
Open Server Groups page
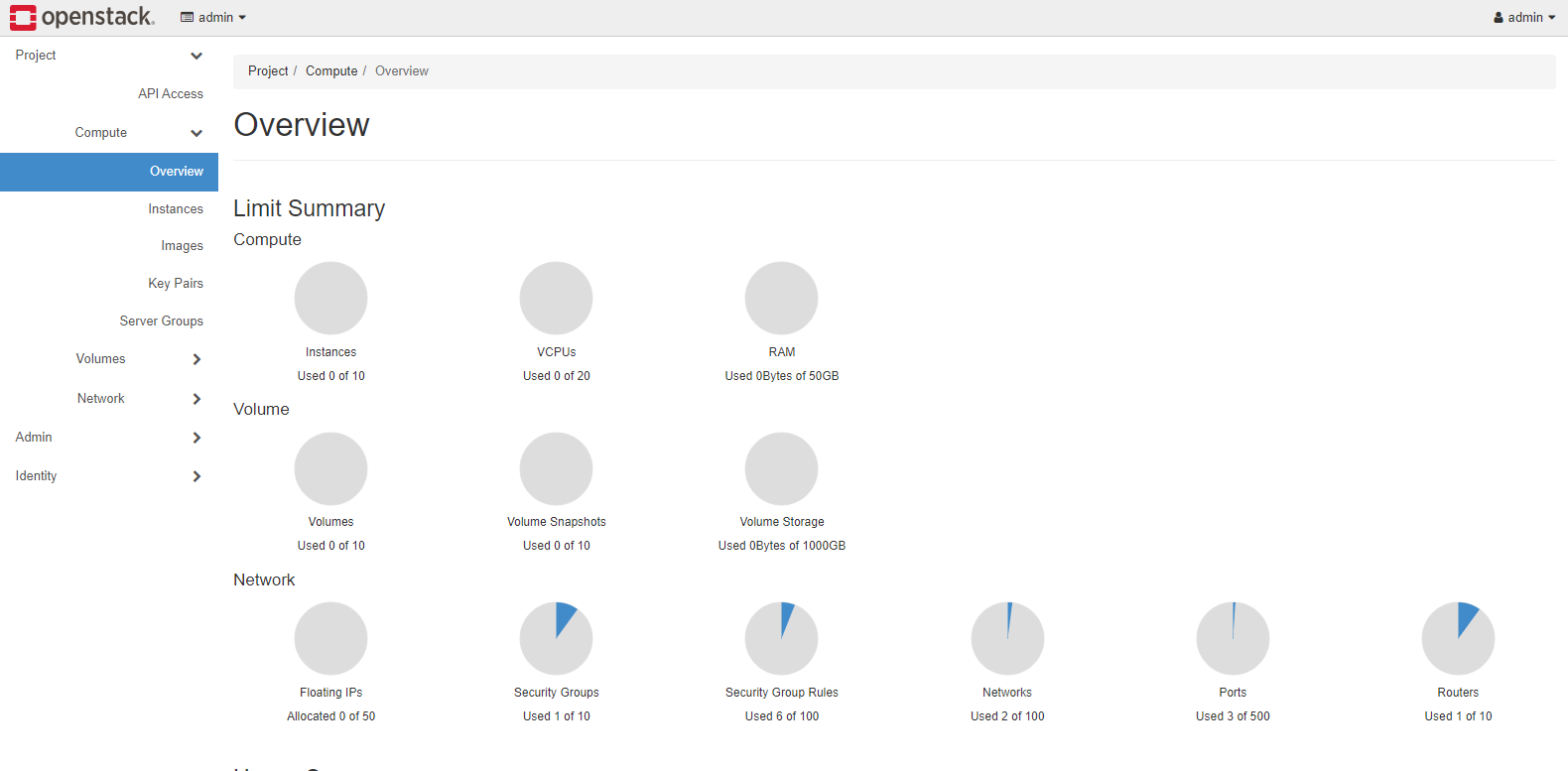(162, 321)
